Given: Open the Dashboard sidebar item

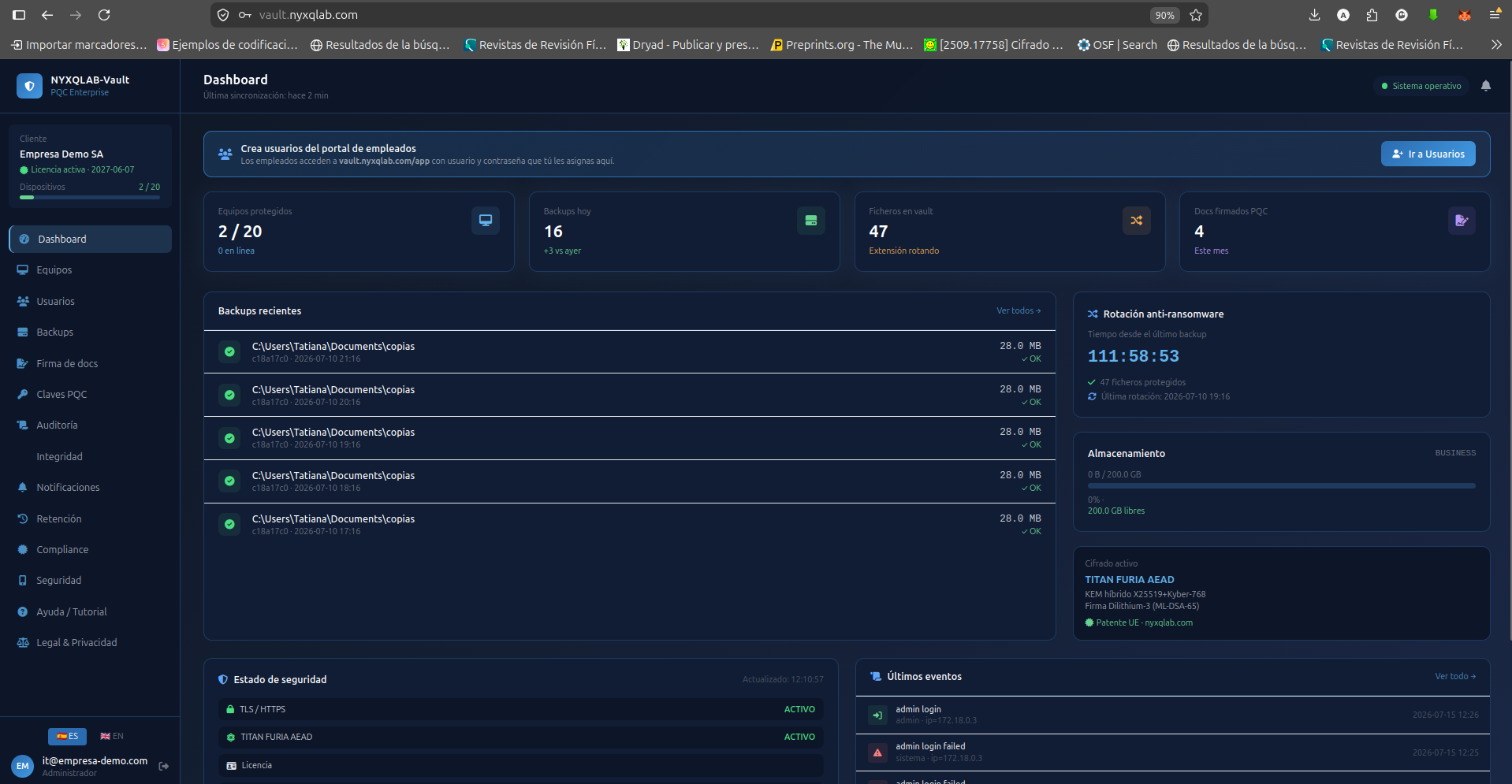Looking at the screenshot, I should [91, 239].
